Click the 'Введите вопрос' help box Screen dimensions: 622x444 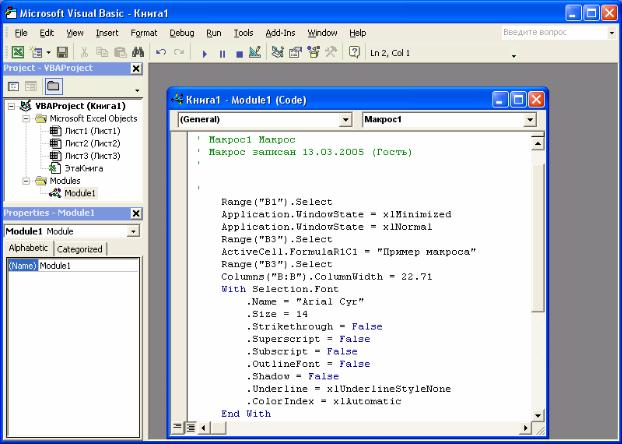pos(553,33)
